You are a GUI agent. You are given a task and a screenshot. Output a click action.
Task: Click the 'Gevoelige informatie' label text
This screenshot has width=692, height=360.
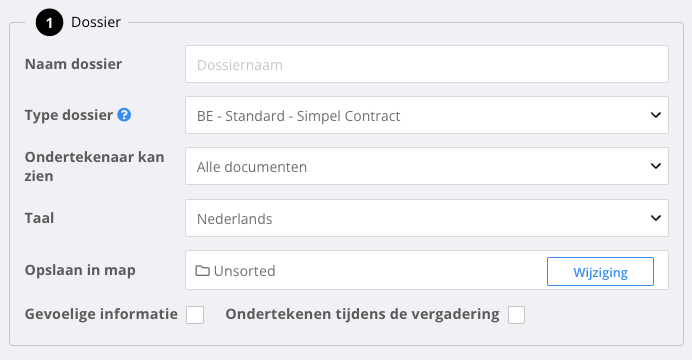pos(101,314)
